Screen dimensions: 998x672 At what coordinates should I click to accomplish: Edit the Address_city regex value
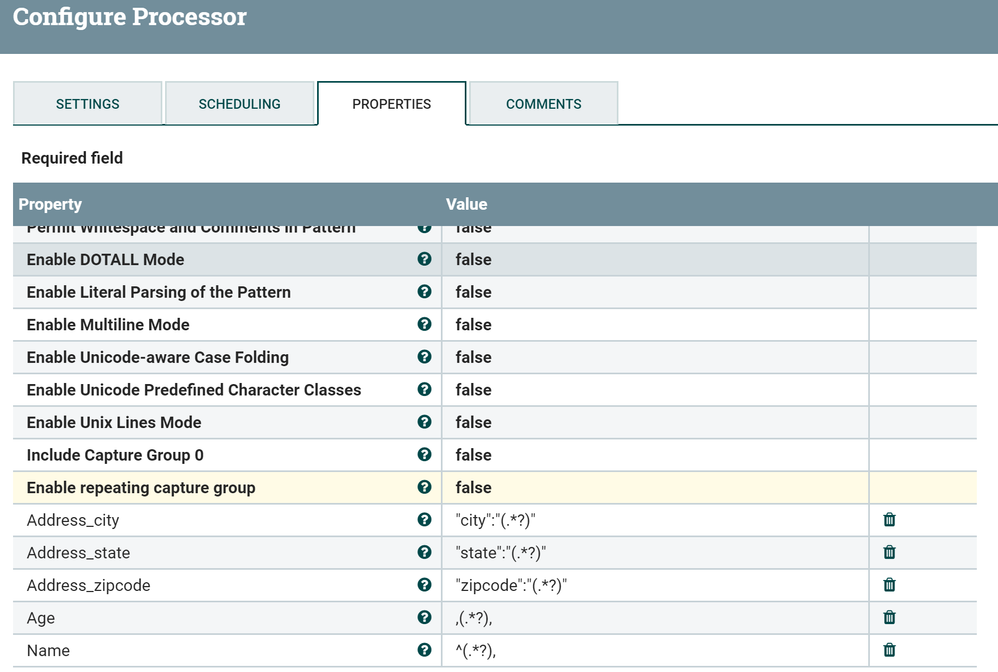502,521
